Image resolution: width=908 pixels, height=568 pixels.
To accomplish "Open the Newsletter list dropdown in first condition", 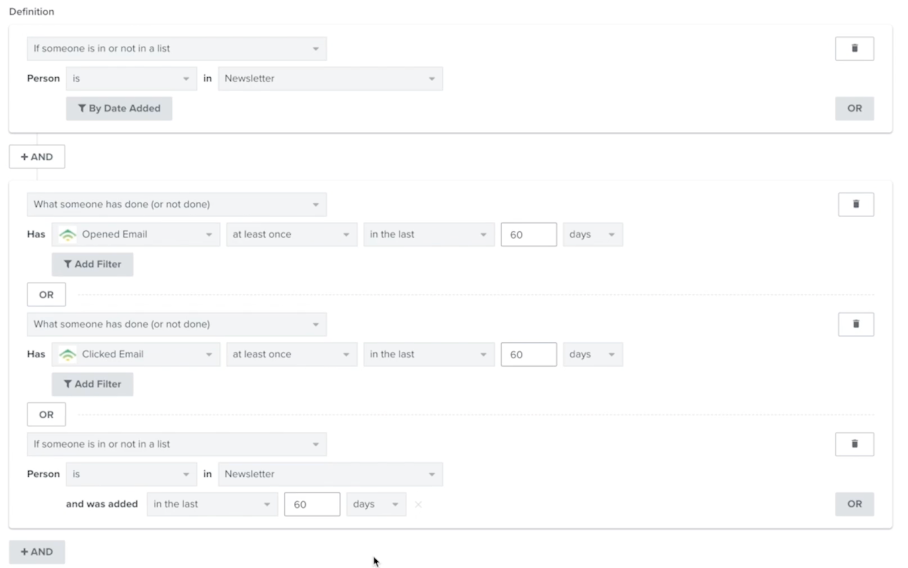I will coord(330,78).
